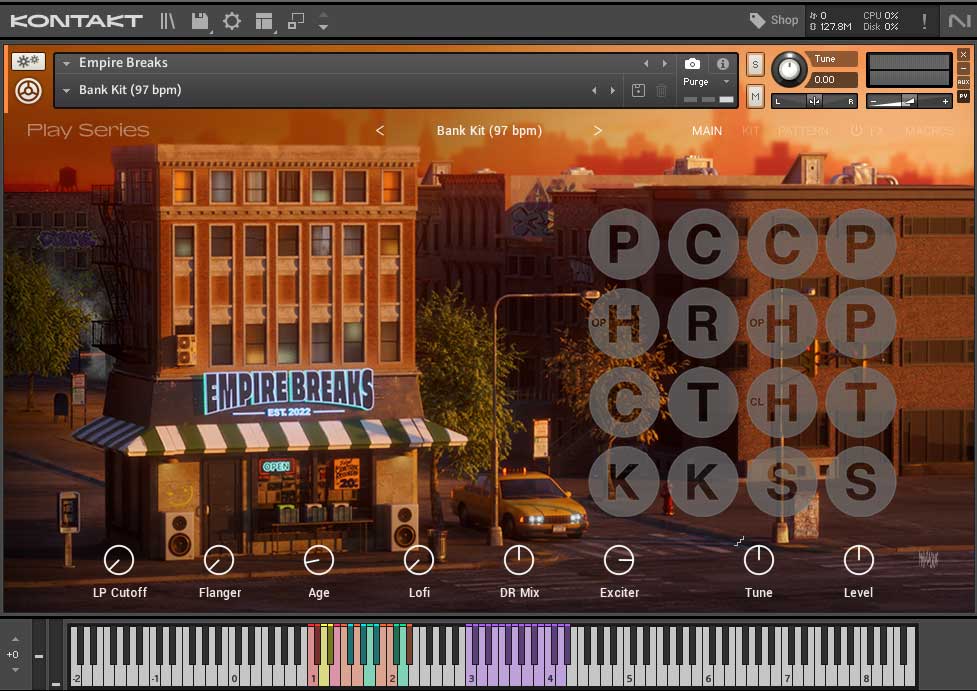This screenshot has height=691, width=977.
Task: Trigger the top-left P pad
Action: [x=624, y=244]
